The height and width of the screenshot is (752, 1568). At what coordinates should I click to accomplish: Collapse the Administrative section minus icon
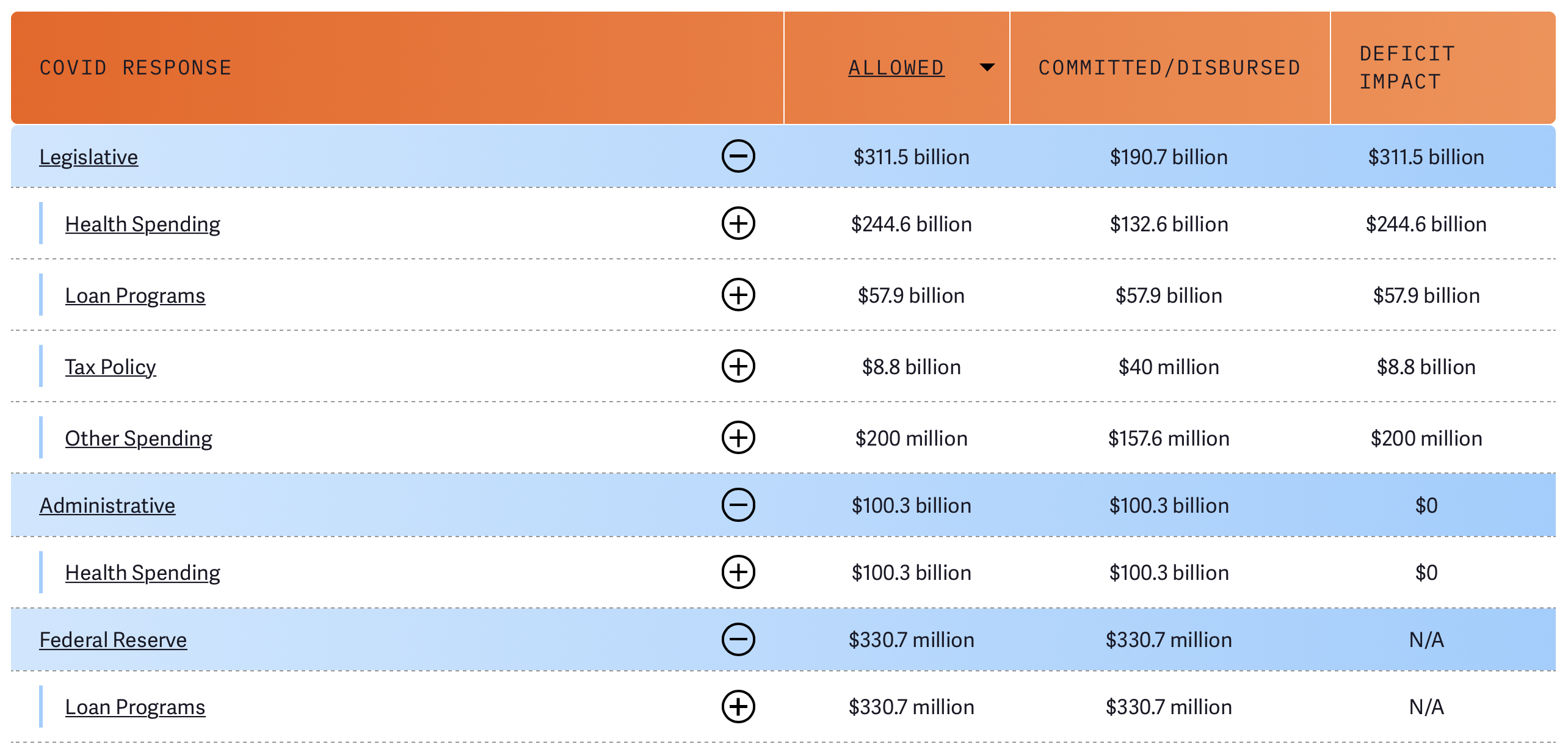tap(738, 505)
